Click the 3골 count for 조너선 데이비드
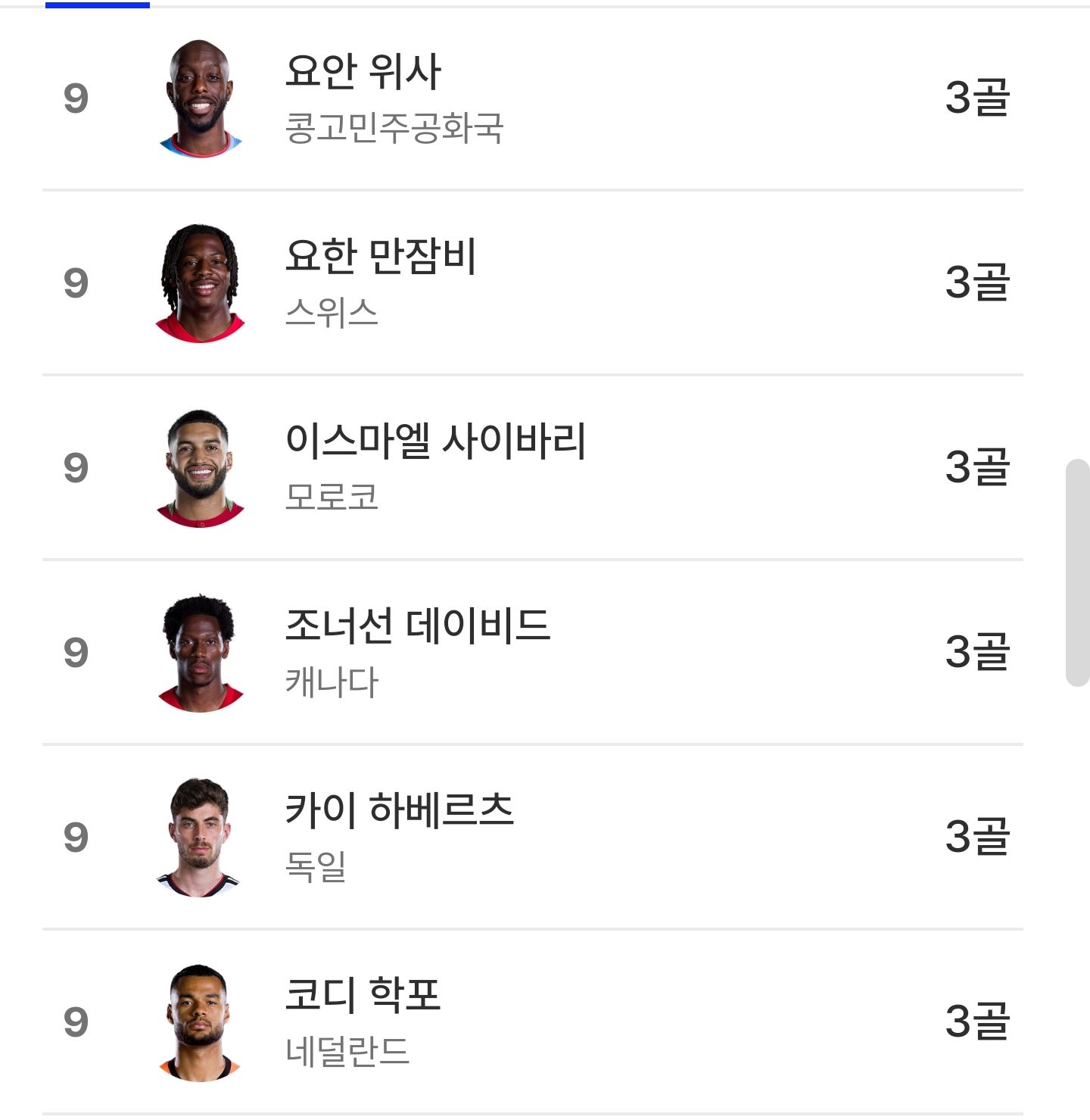Image resolution: width=1090 pixels, height=1120 pixels. click(977, 653)
